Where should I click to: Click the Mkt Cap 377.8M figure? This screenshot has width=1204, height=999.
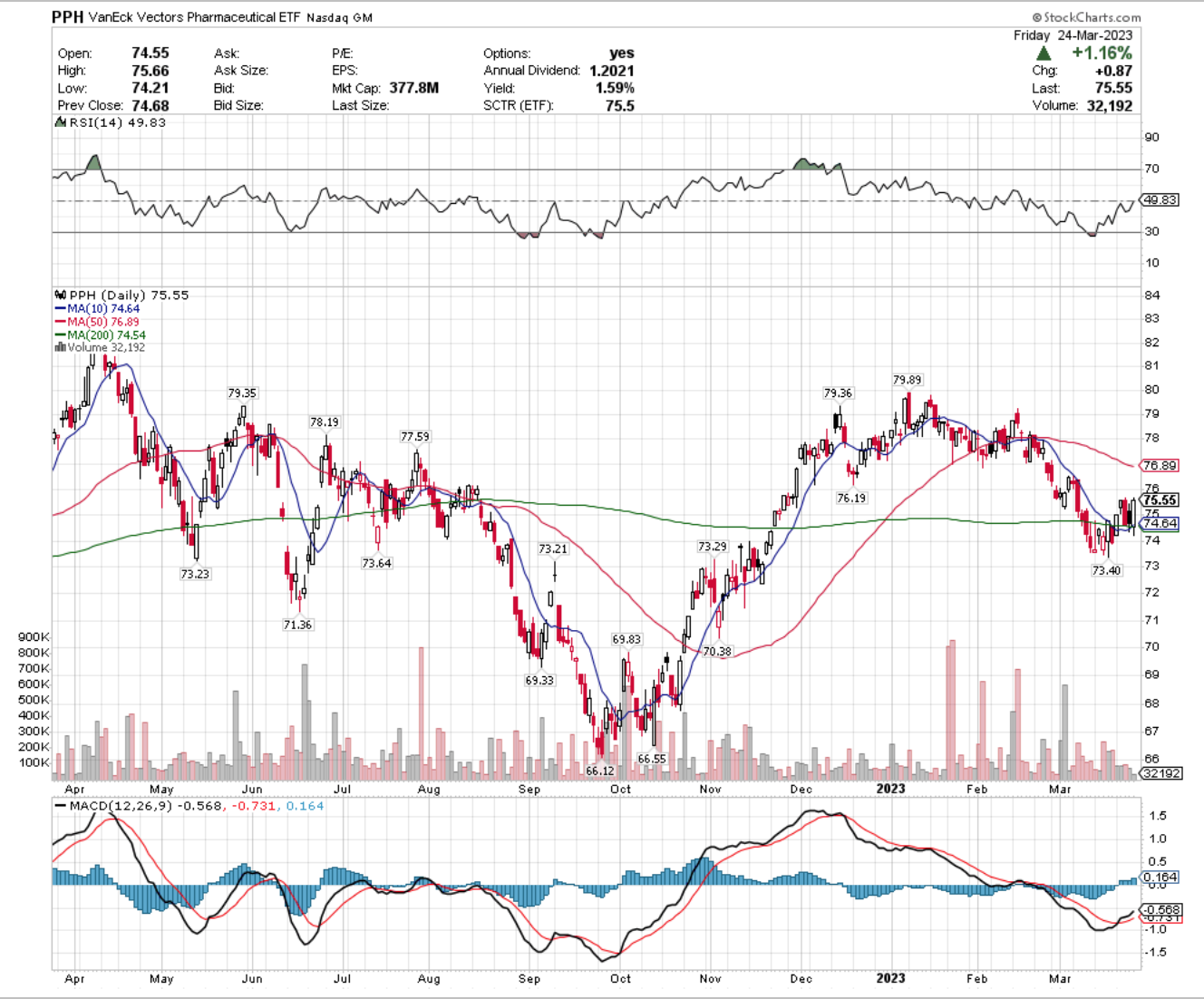click(x=414, y=88)
